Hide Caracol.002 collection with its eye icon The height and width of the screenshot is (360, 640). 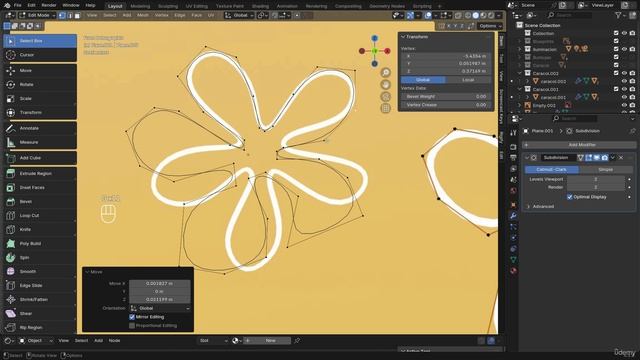(x=624, y=73)
